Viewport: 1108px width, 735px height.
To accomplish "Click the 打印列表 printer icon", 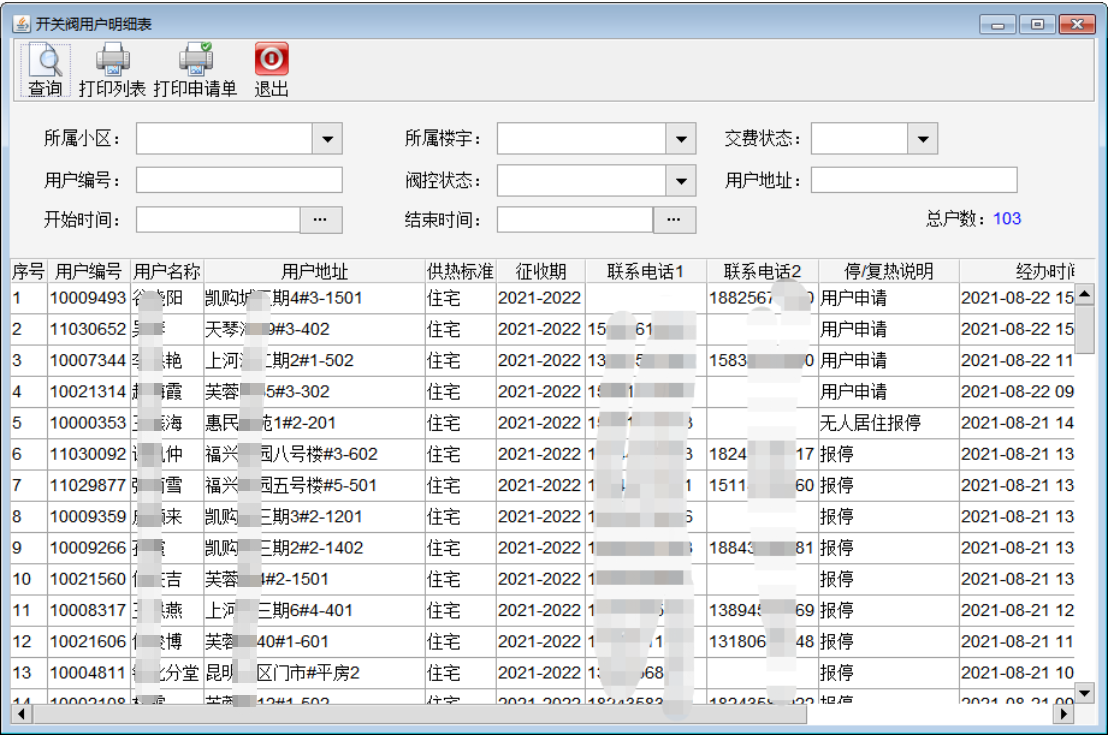I will (x=112, y=61).
